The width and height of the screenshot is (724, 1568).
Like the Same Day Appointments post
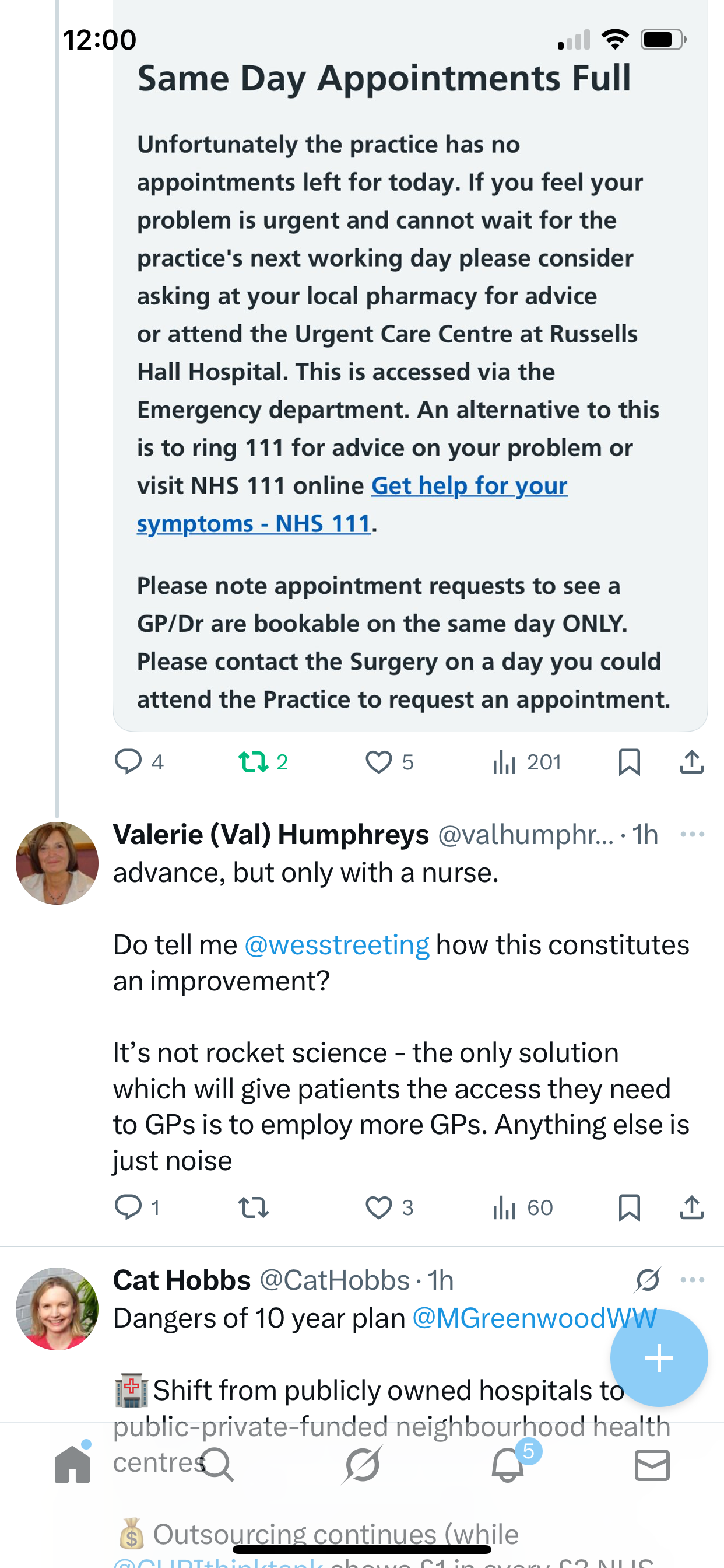coord(378,761)
